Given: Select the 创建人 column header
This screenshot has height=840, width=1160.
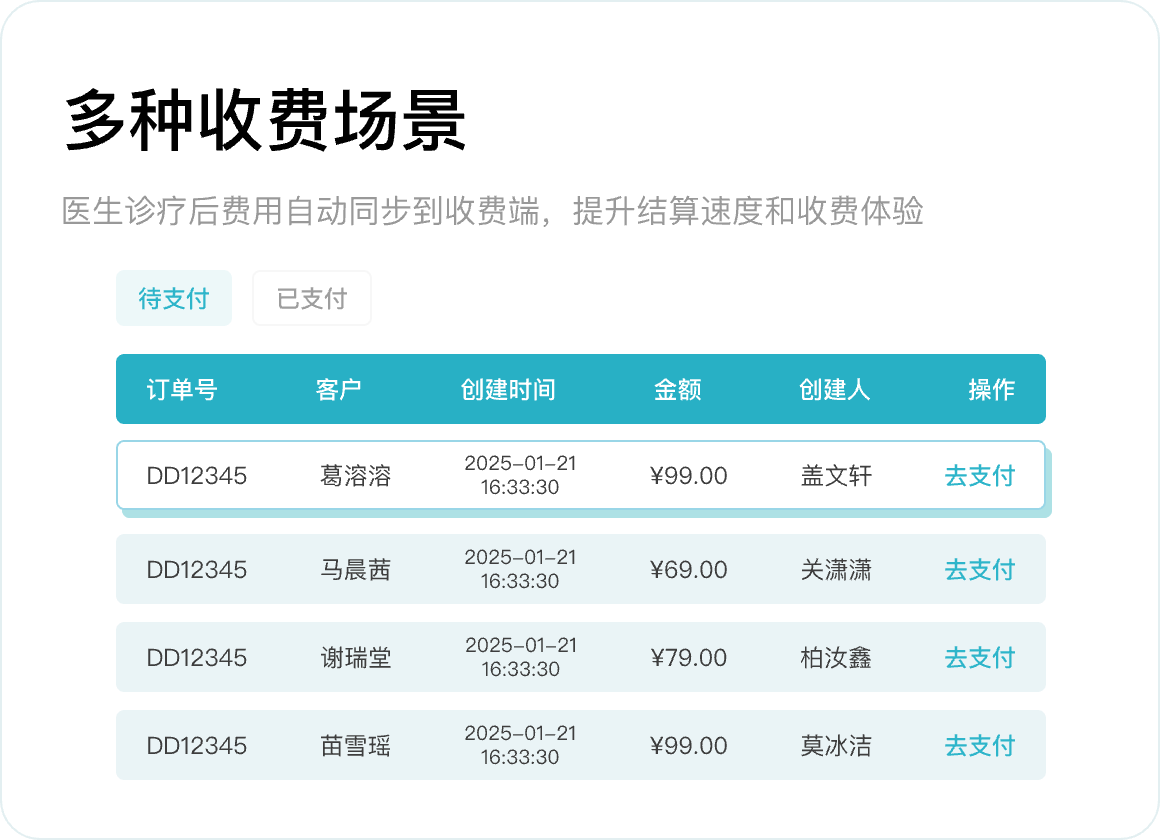Looking at the screenshot, I should (834, 389).
